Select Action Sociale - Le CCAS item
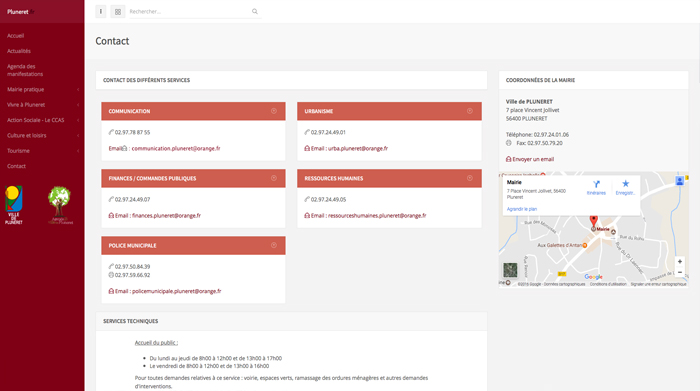Screen dimensions: 700x391 36,120
